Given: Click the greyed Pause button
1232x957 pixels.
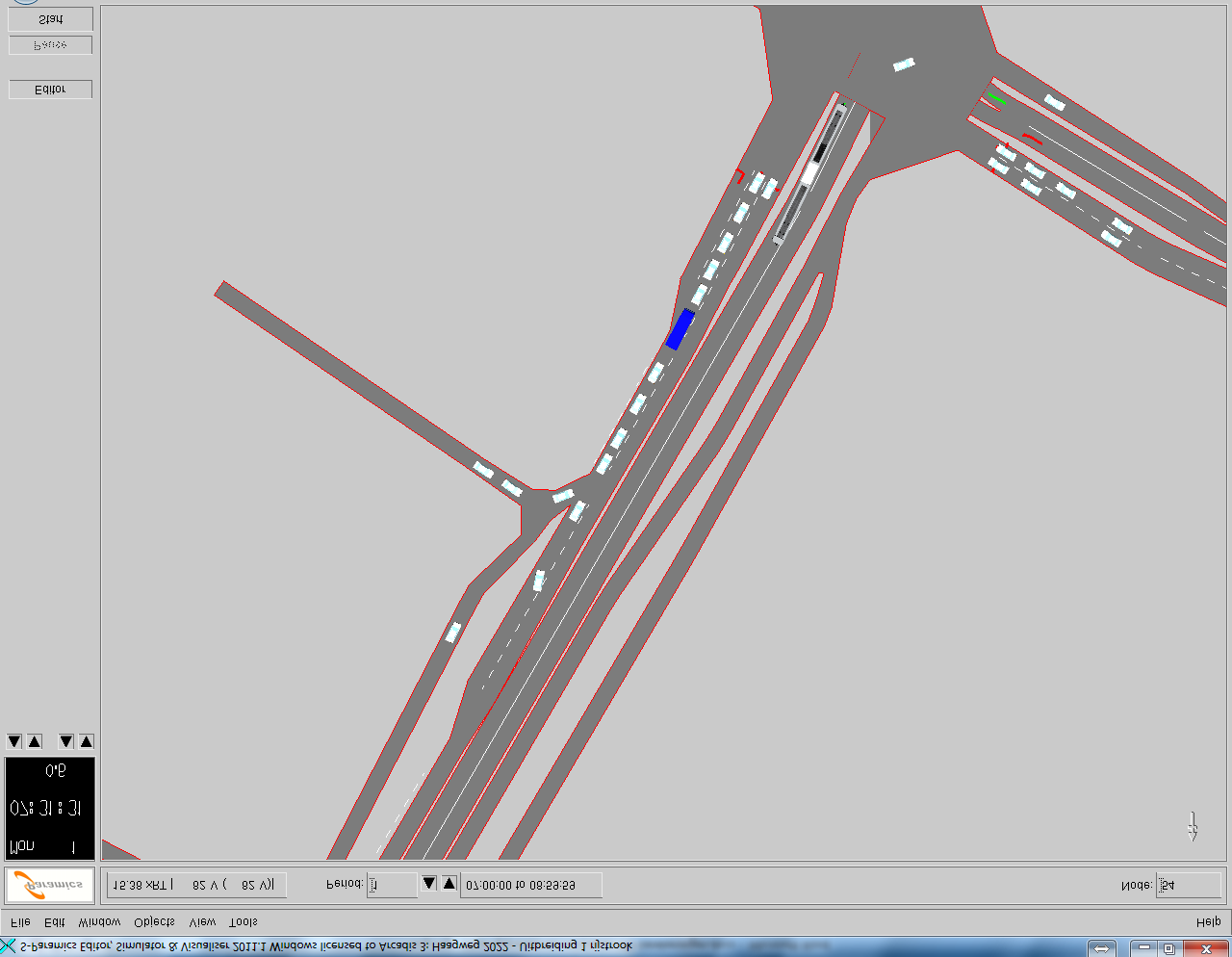Looking at the screenshot, I should pyautogui.click(x=50, y=45).
